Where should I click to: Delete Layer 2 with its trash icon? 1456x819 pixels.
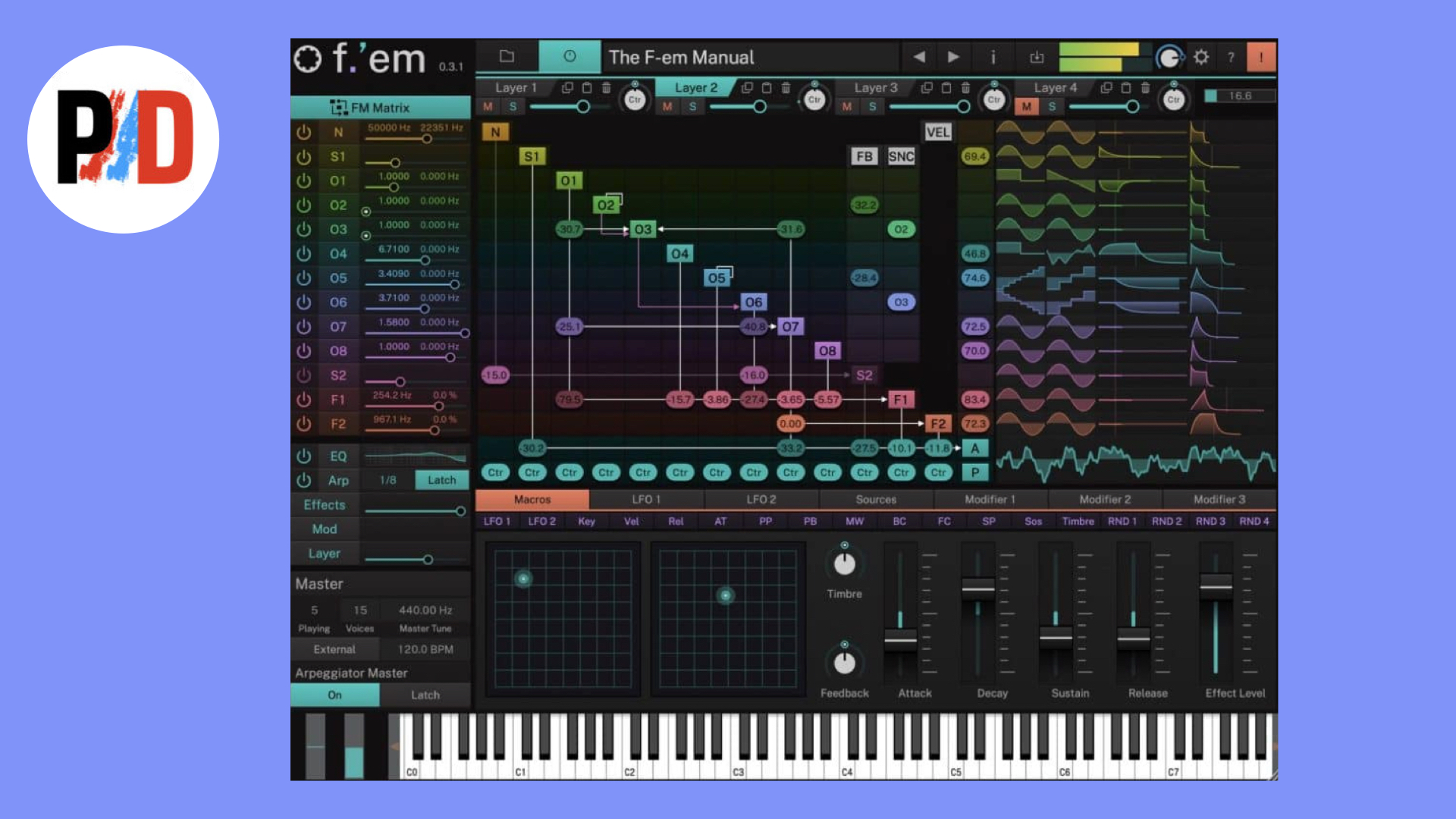786,87
